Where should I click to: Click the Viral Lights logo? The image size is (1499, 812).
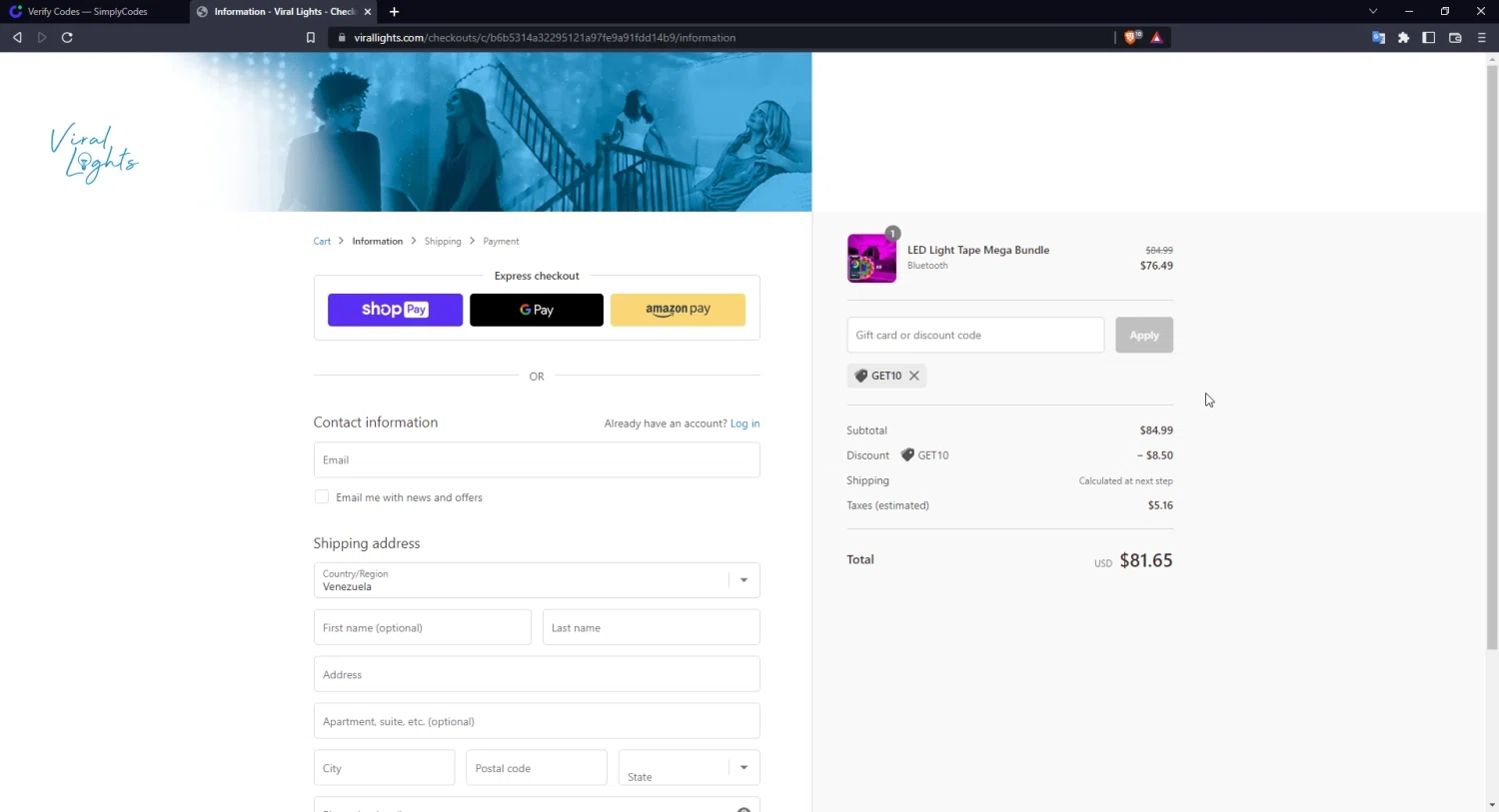(94, 153)
